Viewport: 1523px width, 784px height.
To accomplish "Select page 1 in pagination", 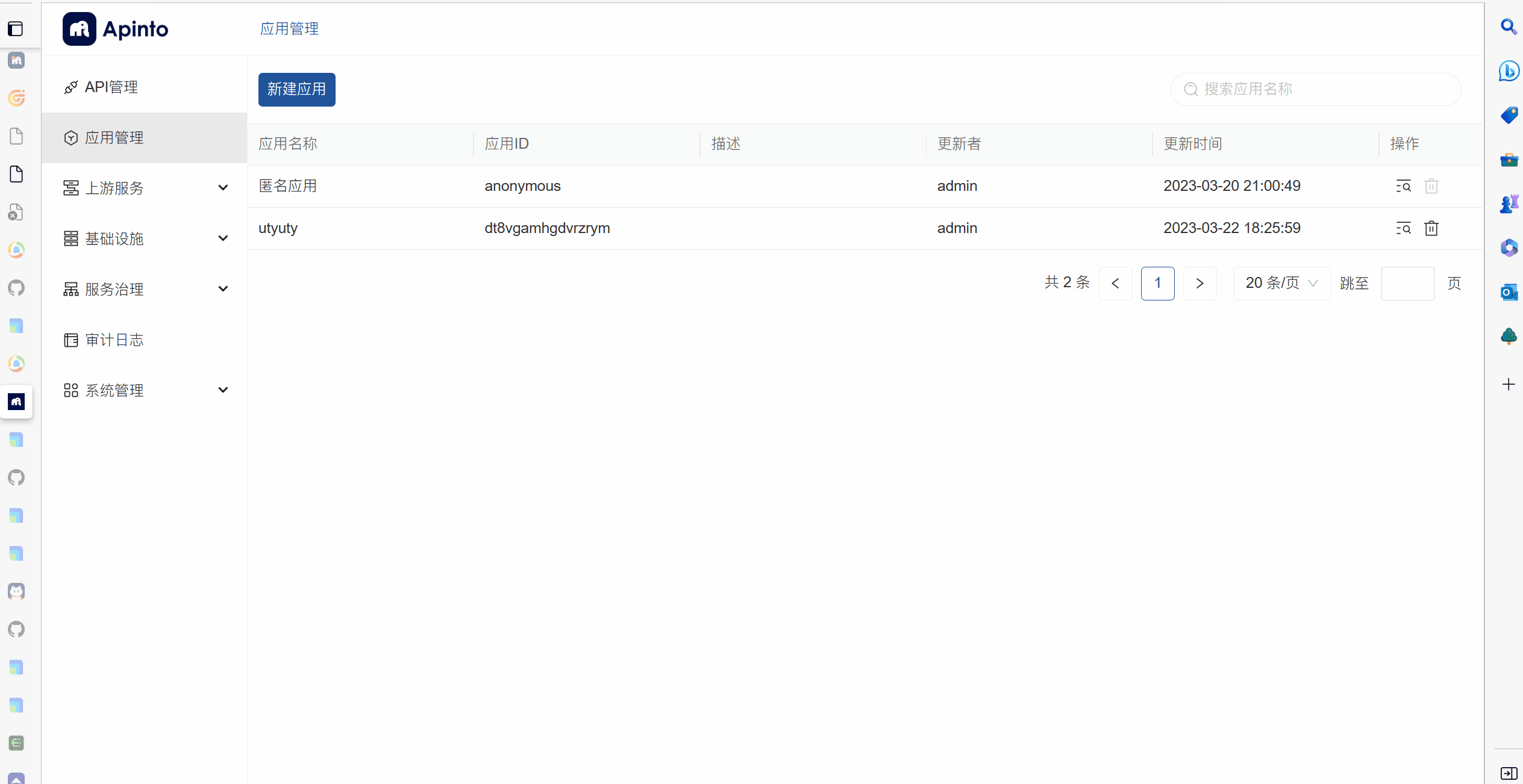I will (x=1157, y=283).
